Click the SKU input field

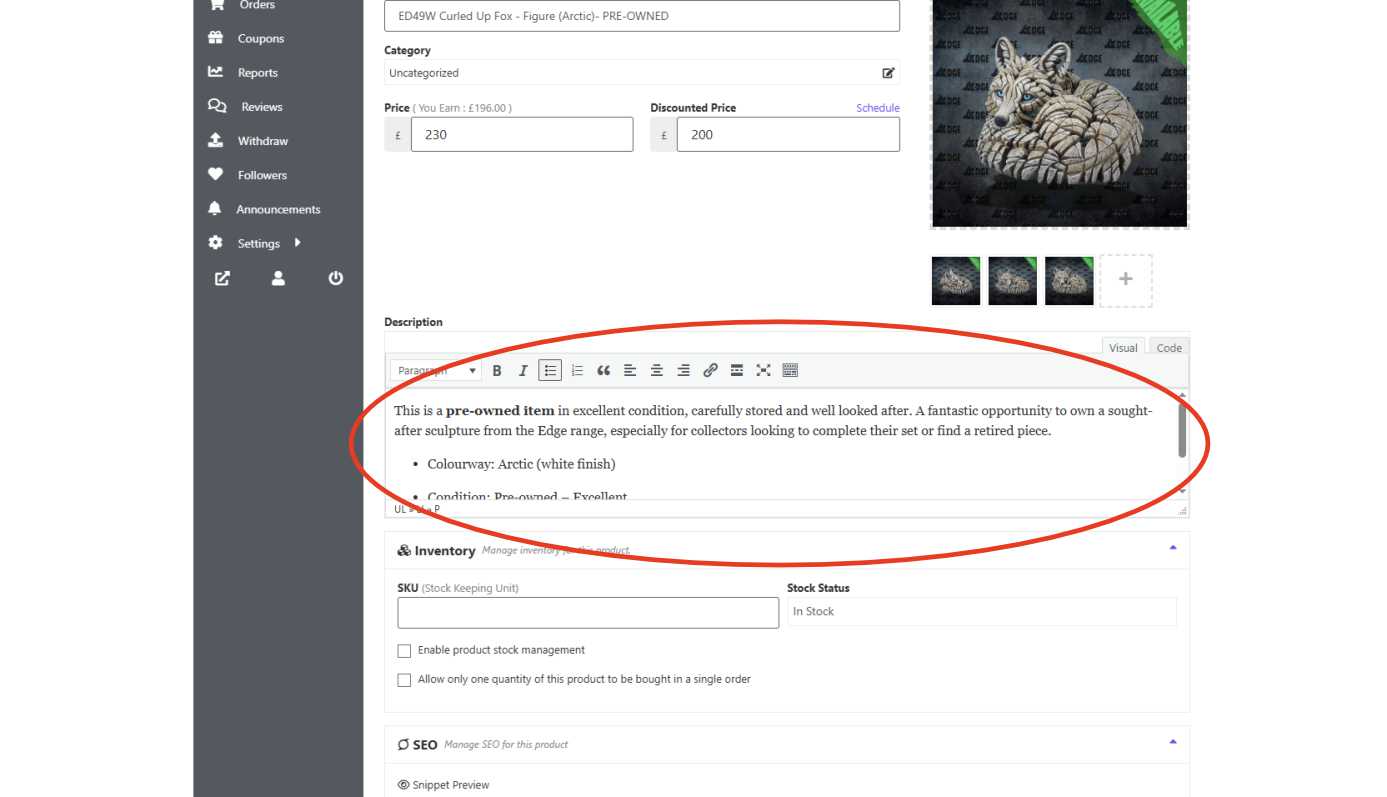point(587,613)
